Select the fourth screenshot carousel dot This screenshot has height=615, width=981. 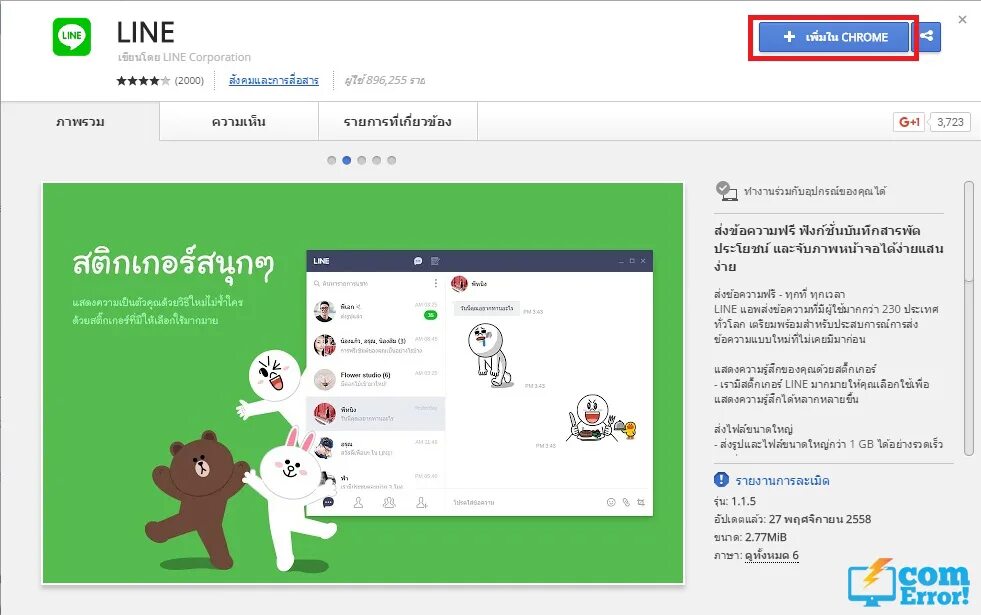(x=377, y=160)
